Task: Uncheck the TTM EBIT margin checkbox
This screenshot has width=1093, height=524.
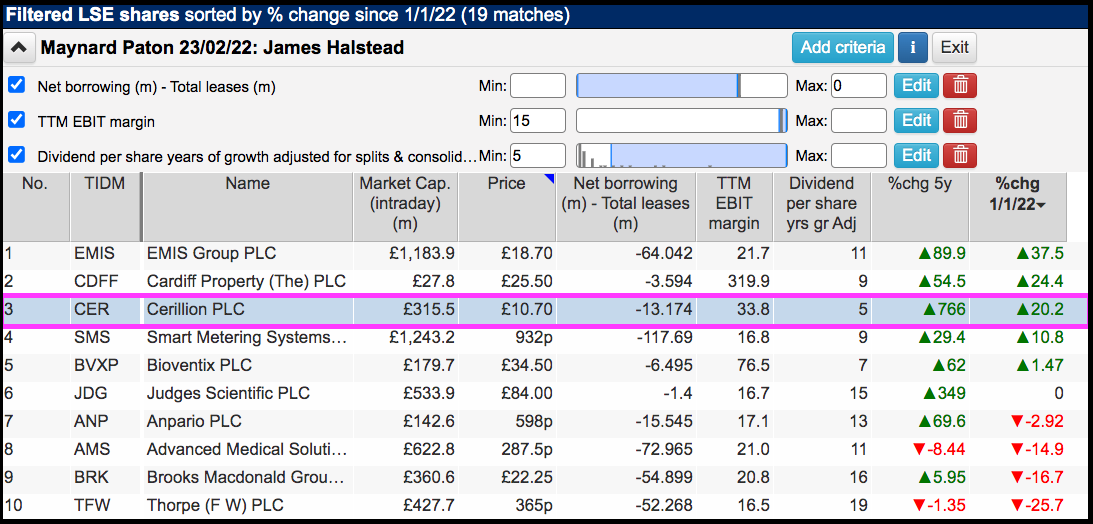Action: pos(16,120)
